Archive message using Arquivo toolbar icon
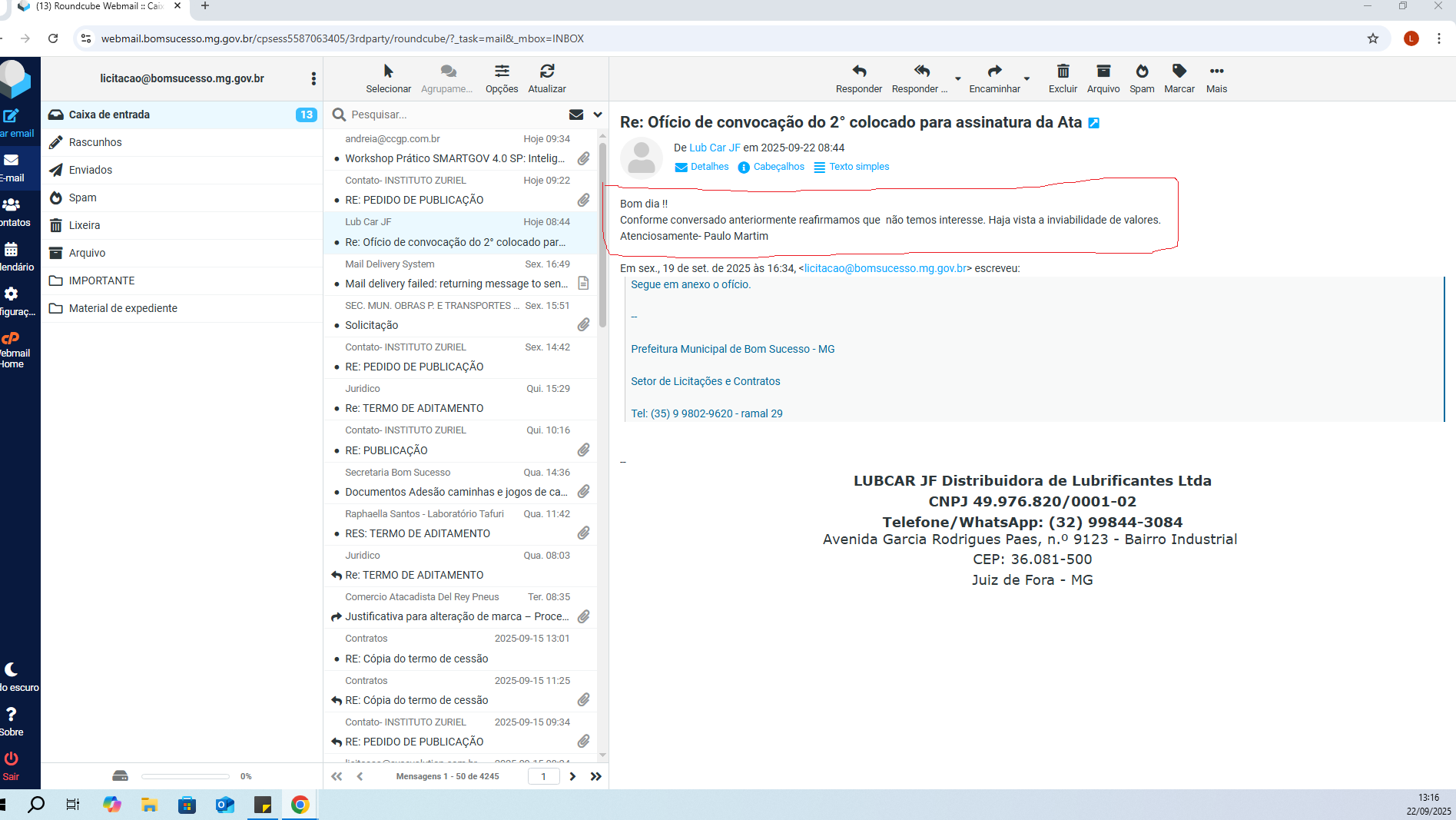 [x=1103, y=71]
